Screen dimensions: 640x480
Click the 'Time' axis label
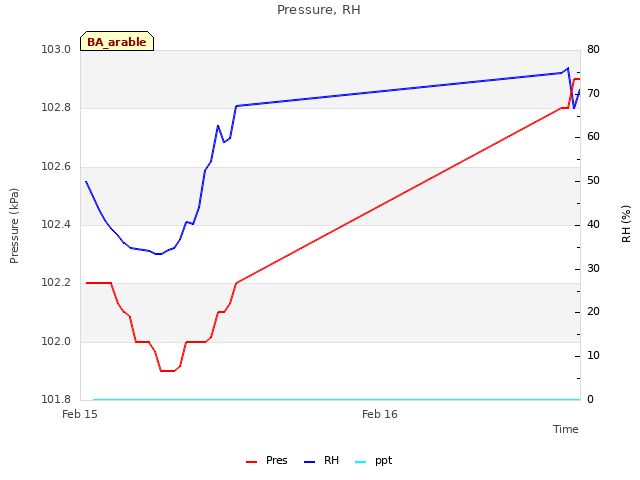click(566, 429)
